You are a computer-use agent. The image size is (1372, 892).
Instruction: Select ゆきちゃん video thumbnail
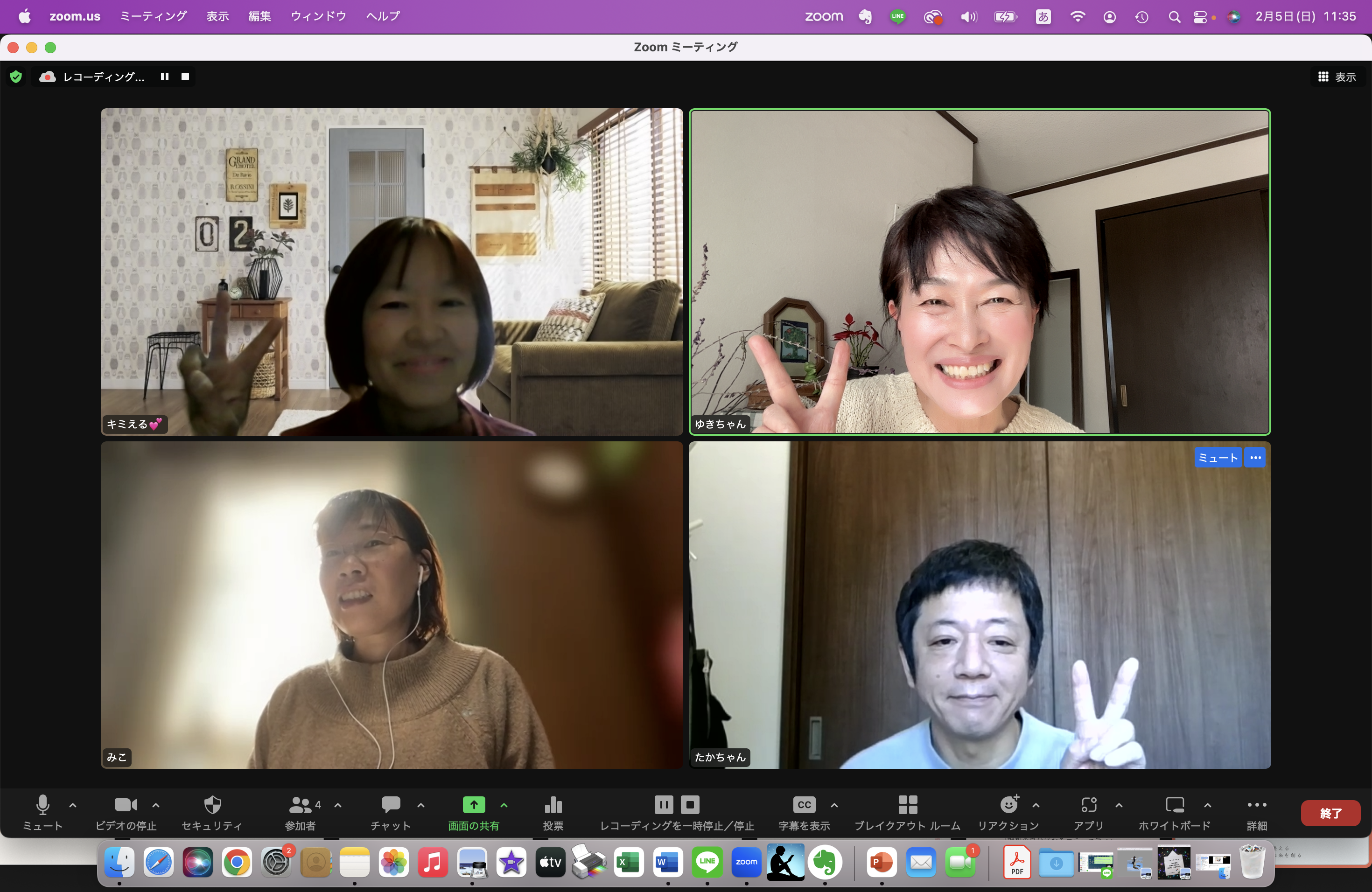[980, 271]
